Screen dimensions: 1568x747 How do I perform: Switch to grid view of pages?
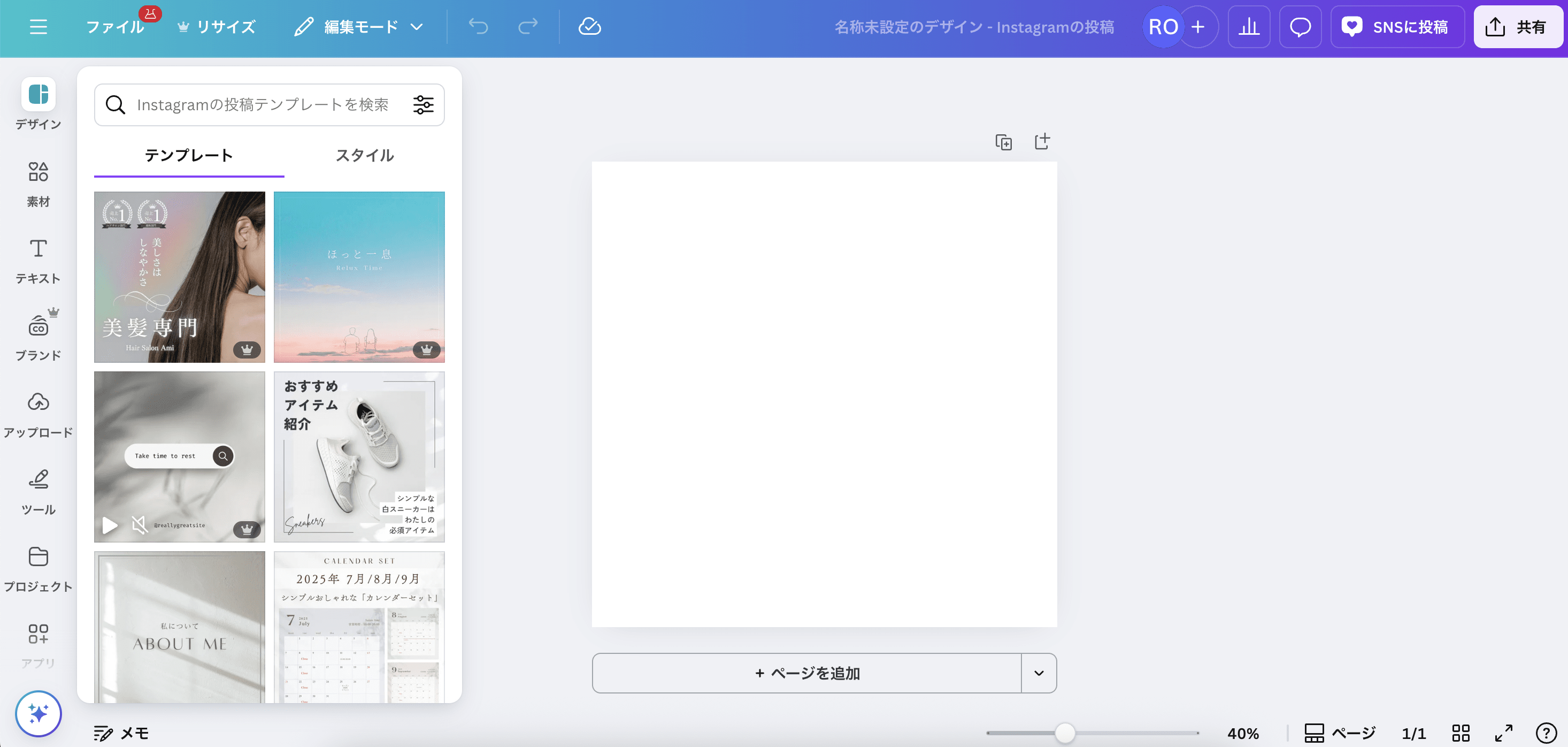pos(1463,733)
